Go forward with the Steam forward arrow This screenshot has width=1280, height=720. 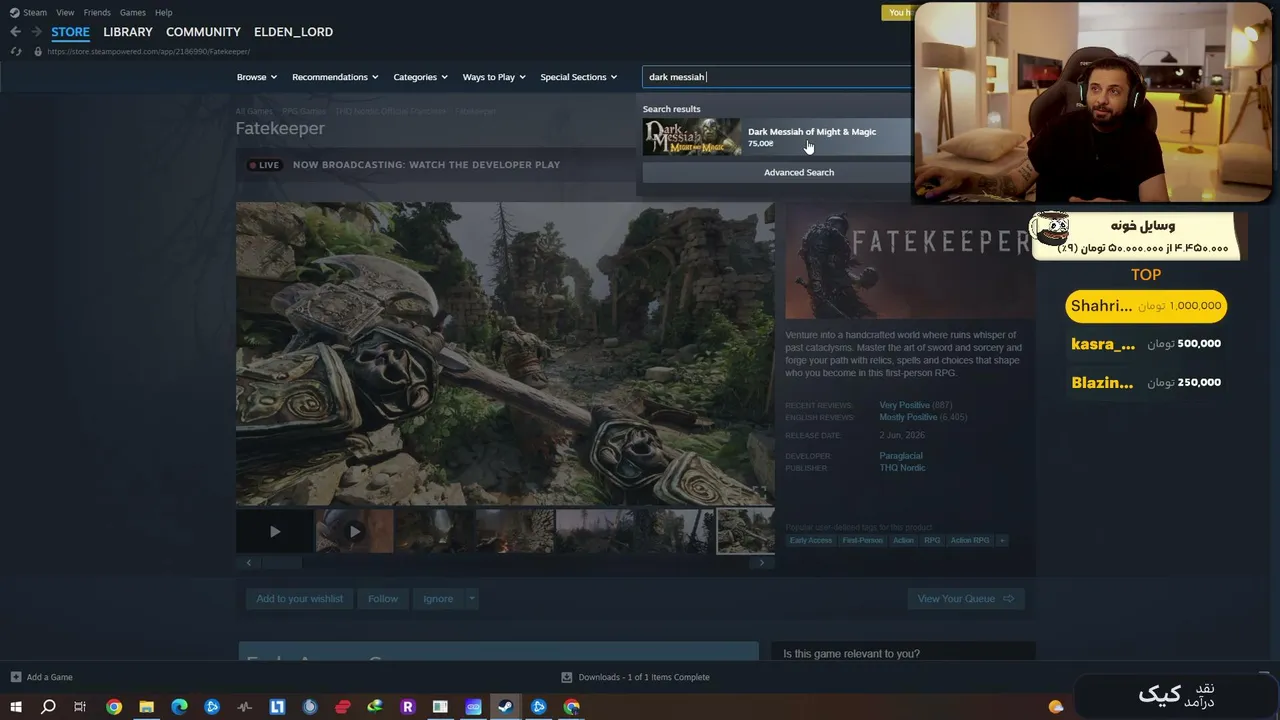37,32
